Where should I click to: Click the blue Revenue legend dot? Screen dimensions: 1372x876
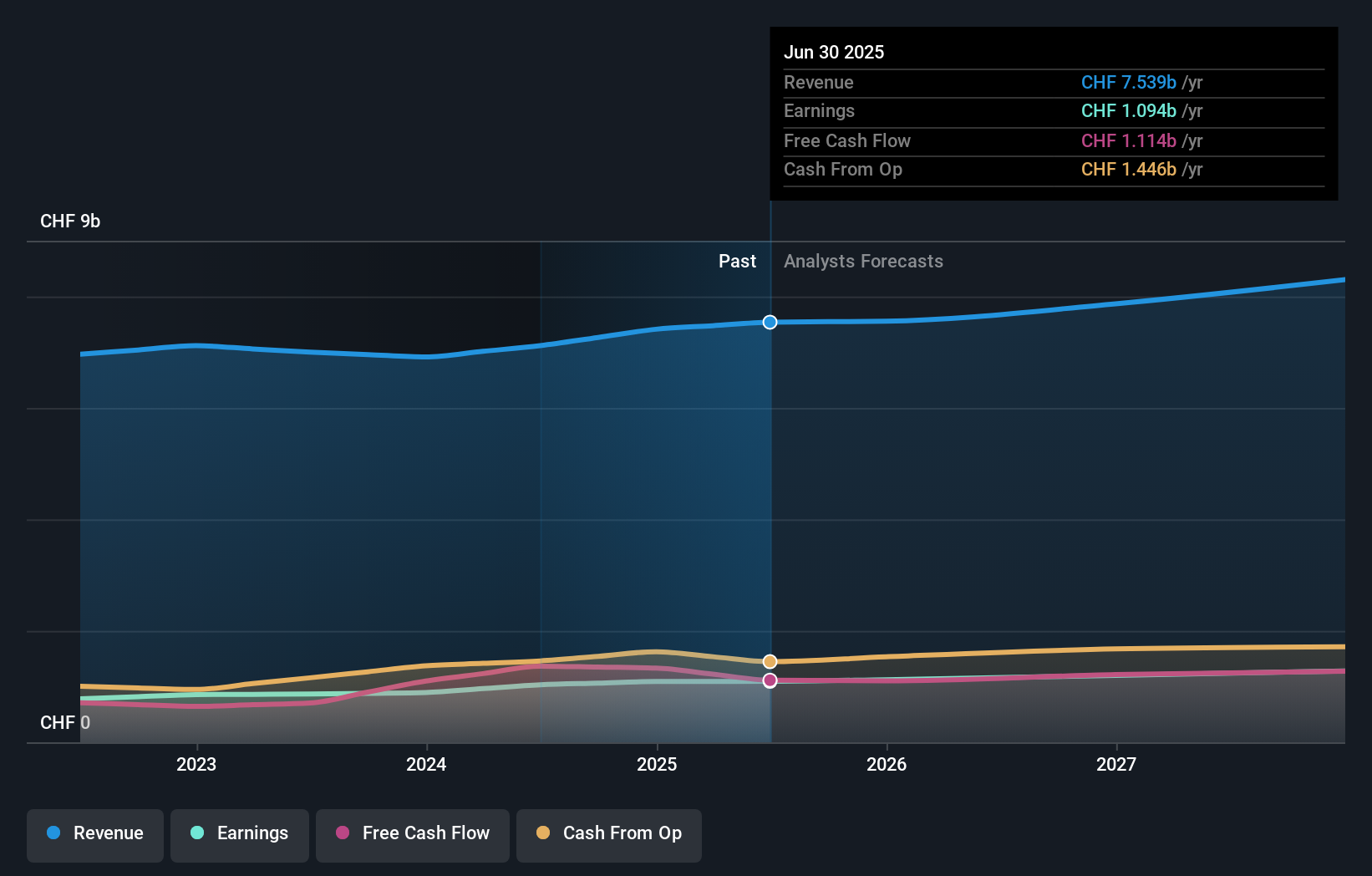(53, 833)
